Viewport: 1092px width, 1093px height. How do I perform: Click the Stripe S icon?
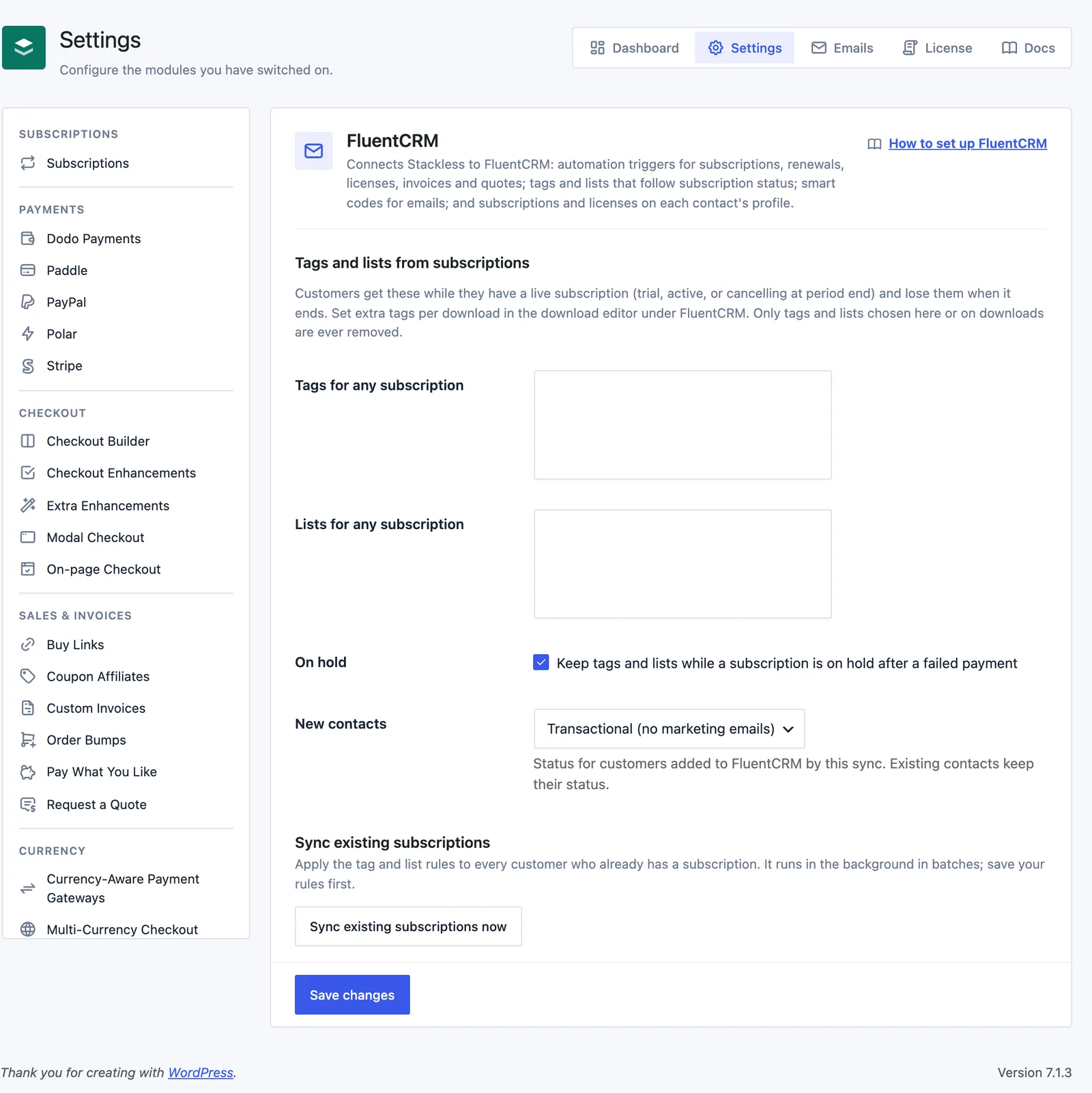point(28,366)
